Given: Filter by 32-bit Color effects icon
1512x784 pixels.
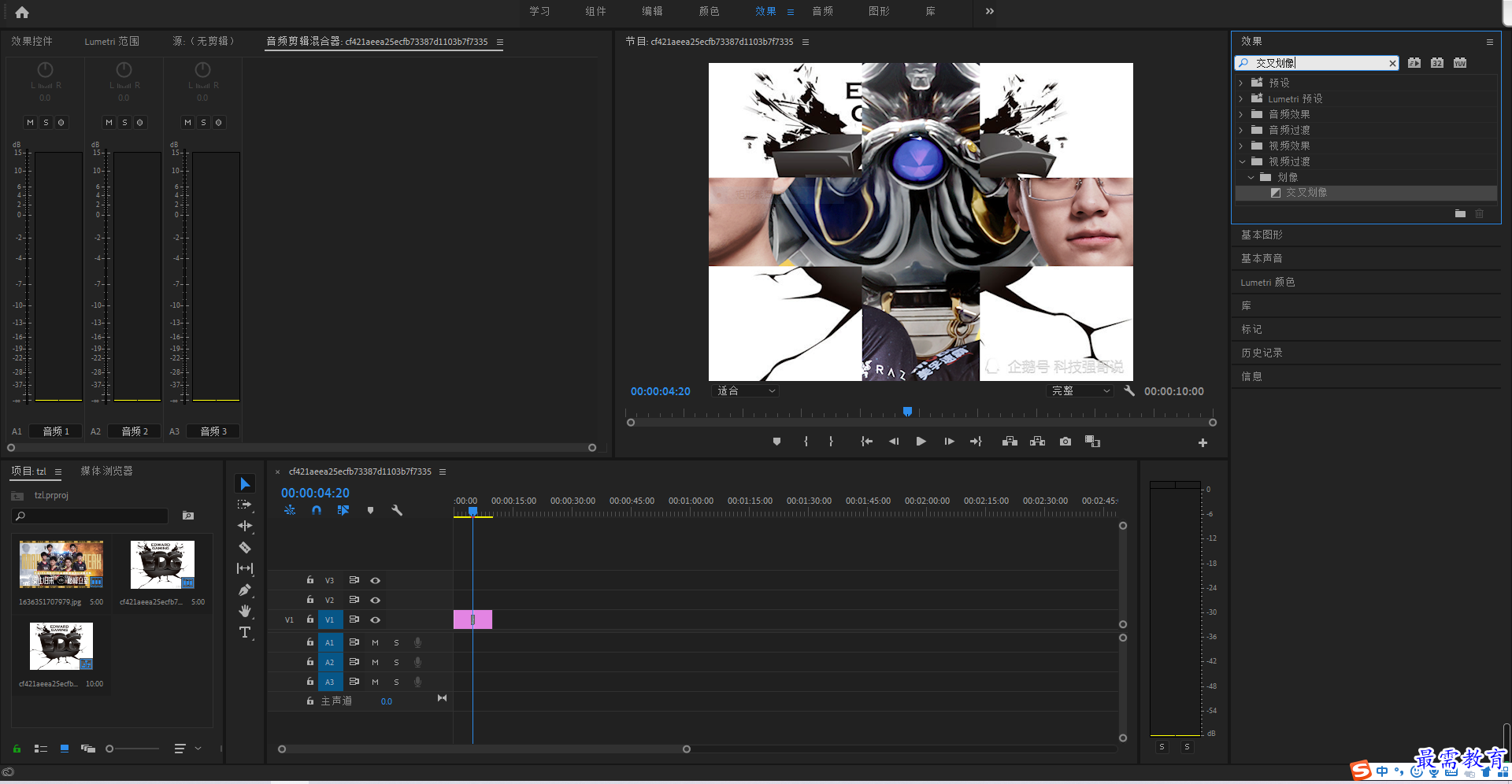Looking at the screenshot, I should (1437, 63).
